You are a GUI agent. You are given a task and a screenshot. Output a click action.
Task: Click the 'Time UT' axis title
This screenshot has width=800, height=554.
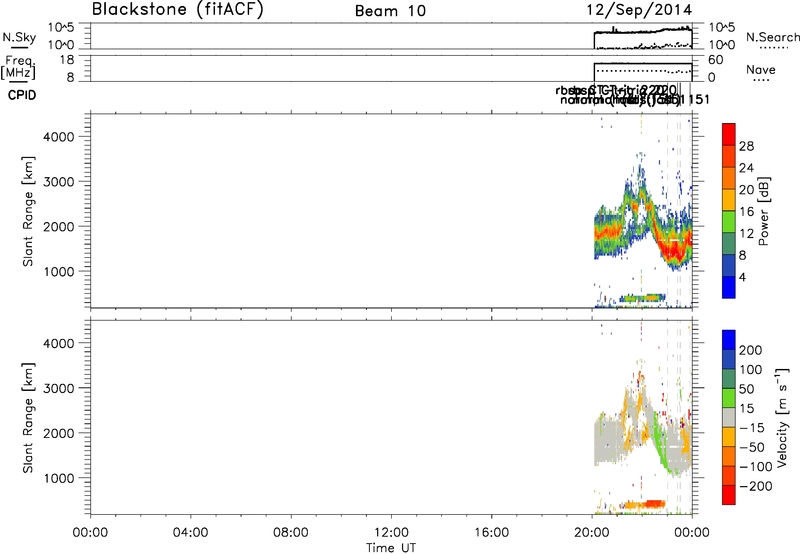(x=391, y=547)
